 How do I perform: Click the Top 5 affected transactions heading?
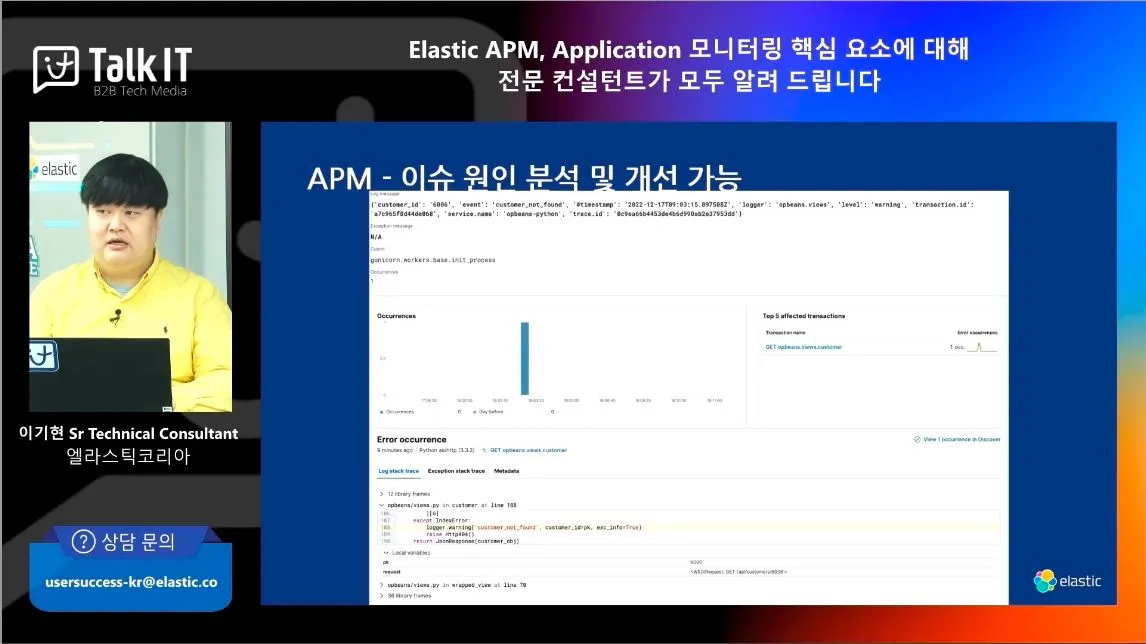[804, 316]
